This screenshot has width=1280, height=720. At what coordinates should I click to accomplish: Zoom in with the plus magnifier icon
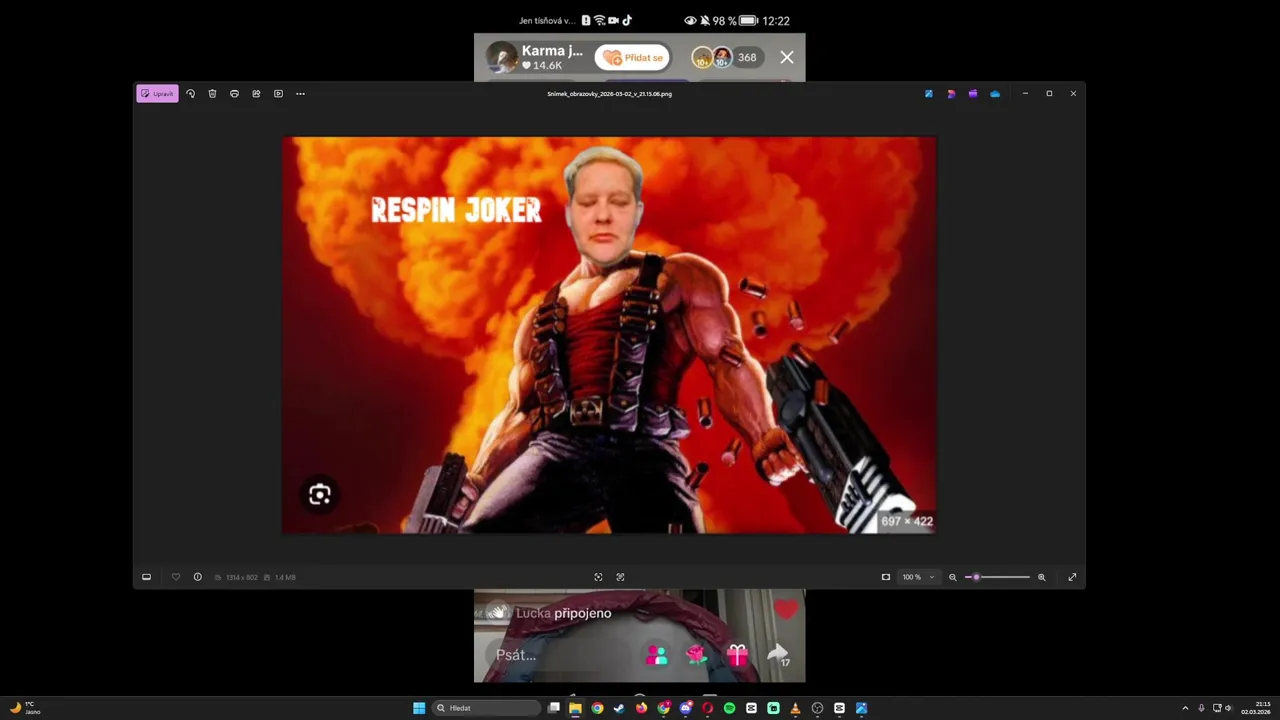(1042, 577)
